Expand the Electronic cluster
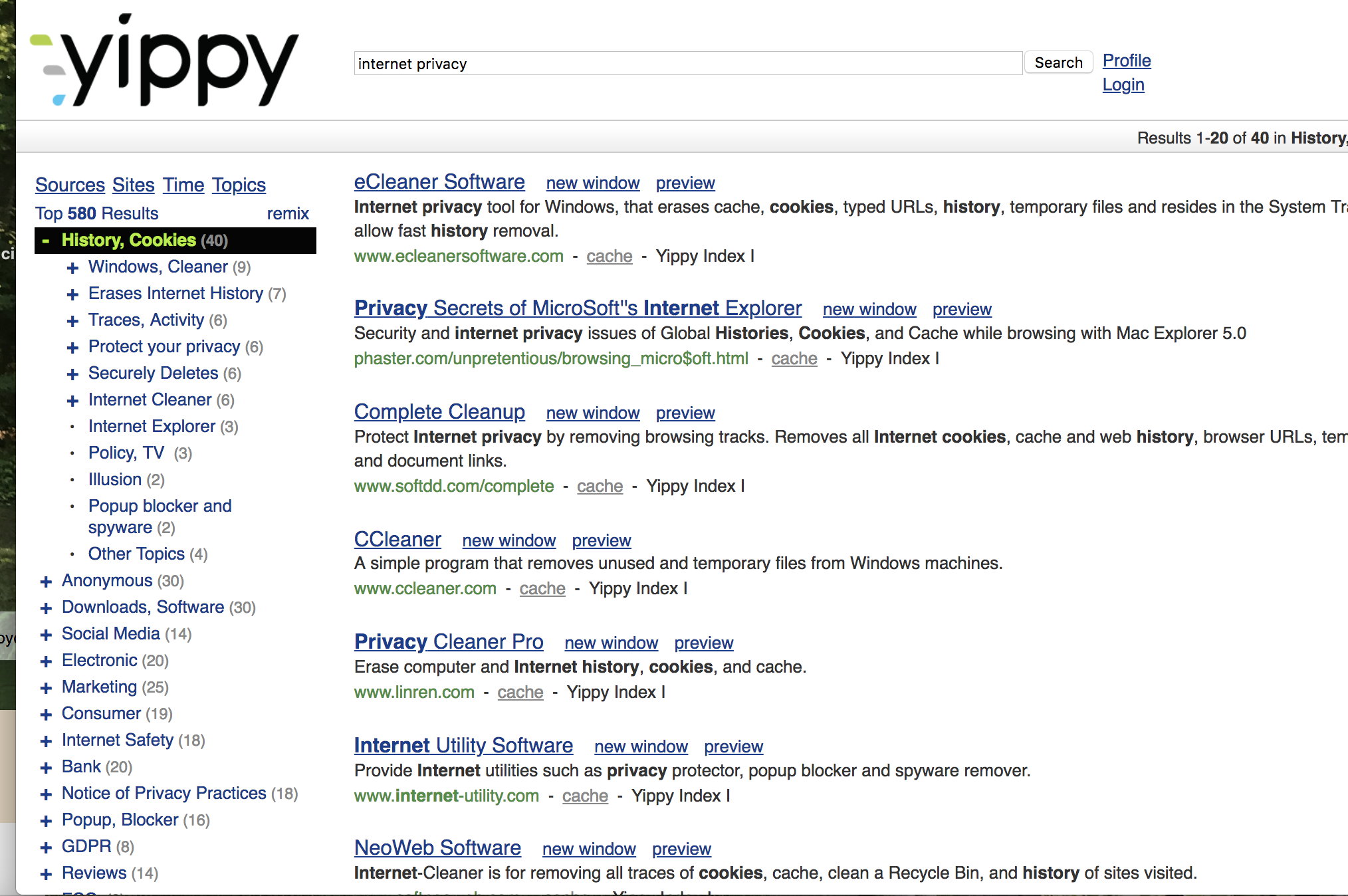Viewport: 1348px width, 896px height. 46,661
